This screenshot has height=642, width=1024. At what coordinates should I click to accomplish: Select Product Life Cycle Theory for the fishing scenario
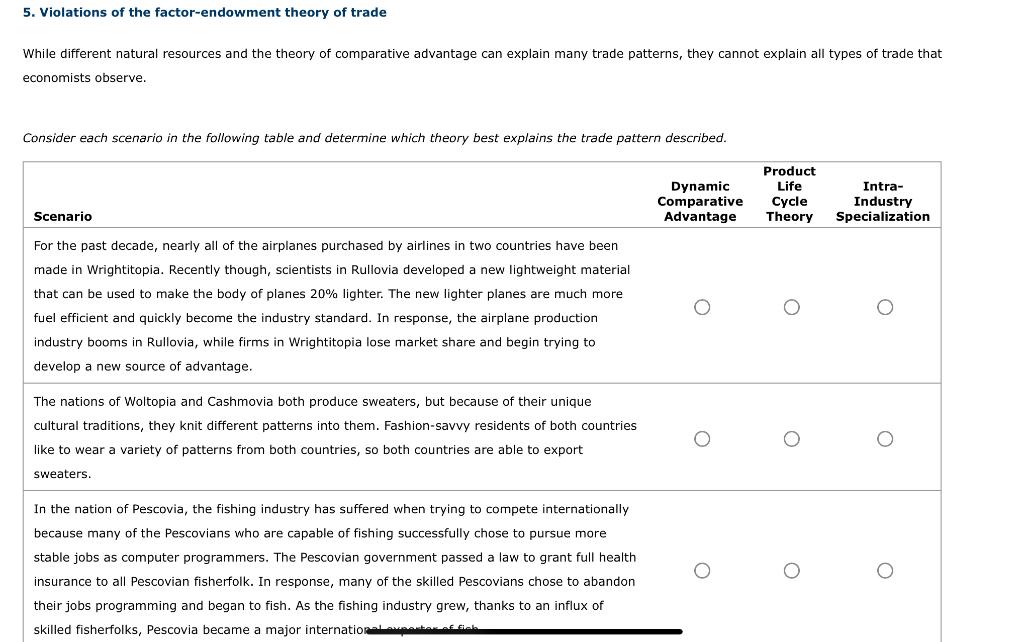click(x=791, y=570)
